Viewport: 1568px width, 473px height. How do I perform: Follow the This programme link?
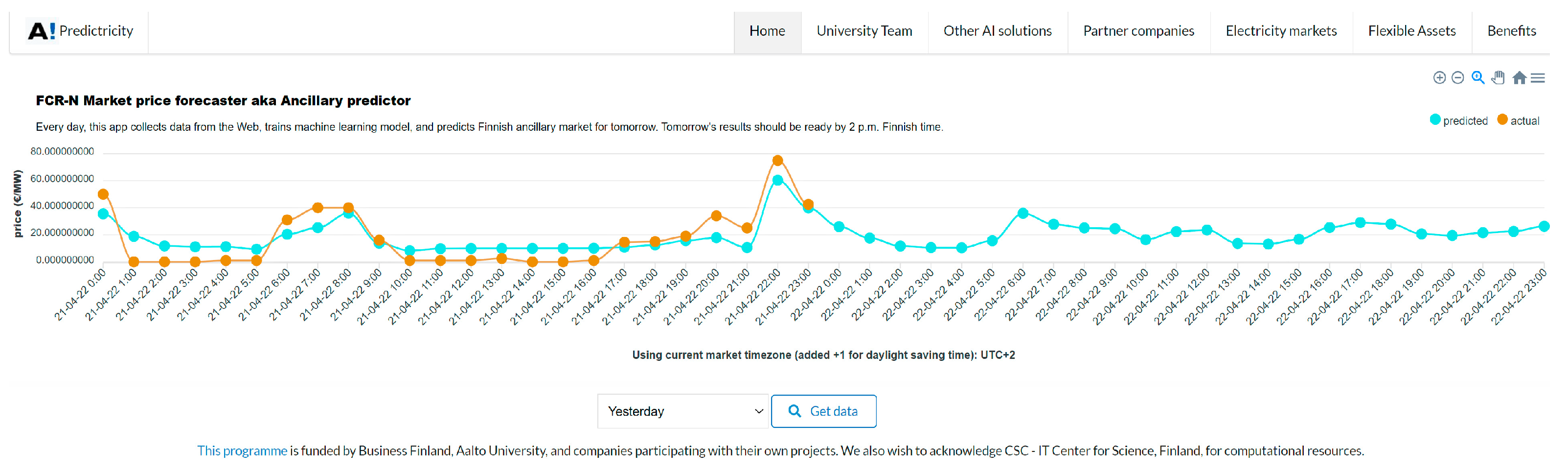242,450
